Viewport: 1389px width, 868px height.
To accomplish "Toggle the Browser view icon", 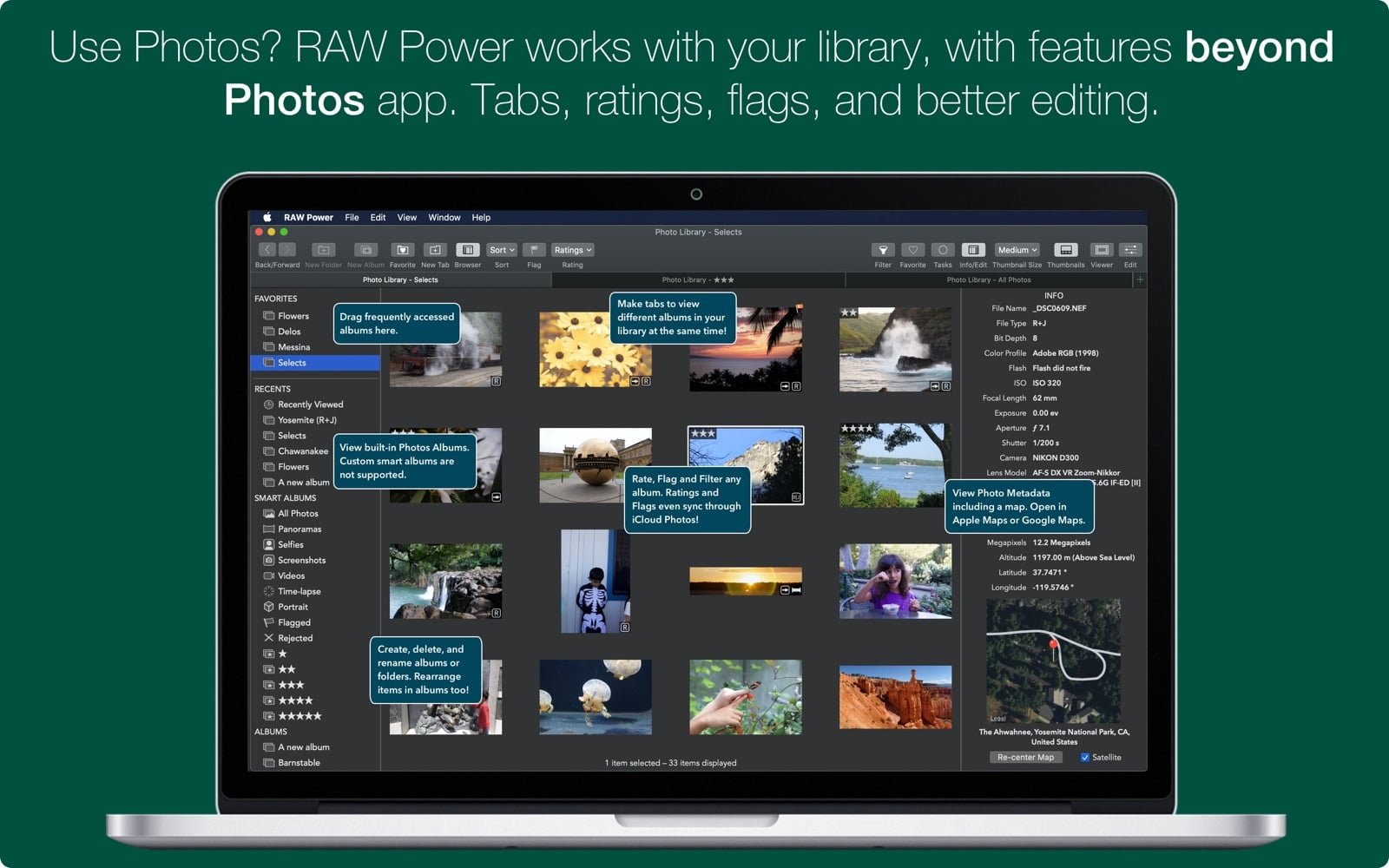I will (468, 250).
